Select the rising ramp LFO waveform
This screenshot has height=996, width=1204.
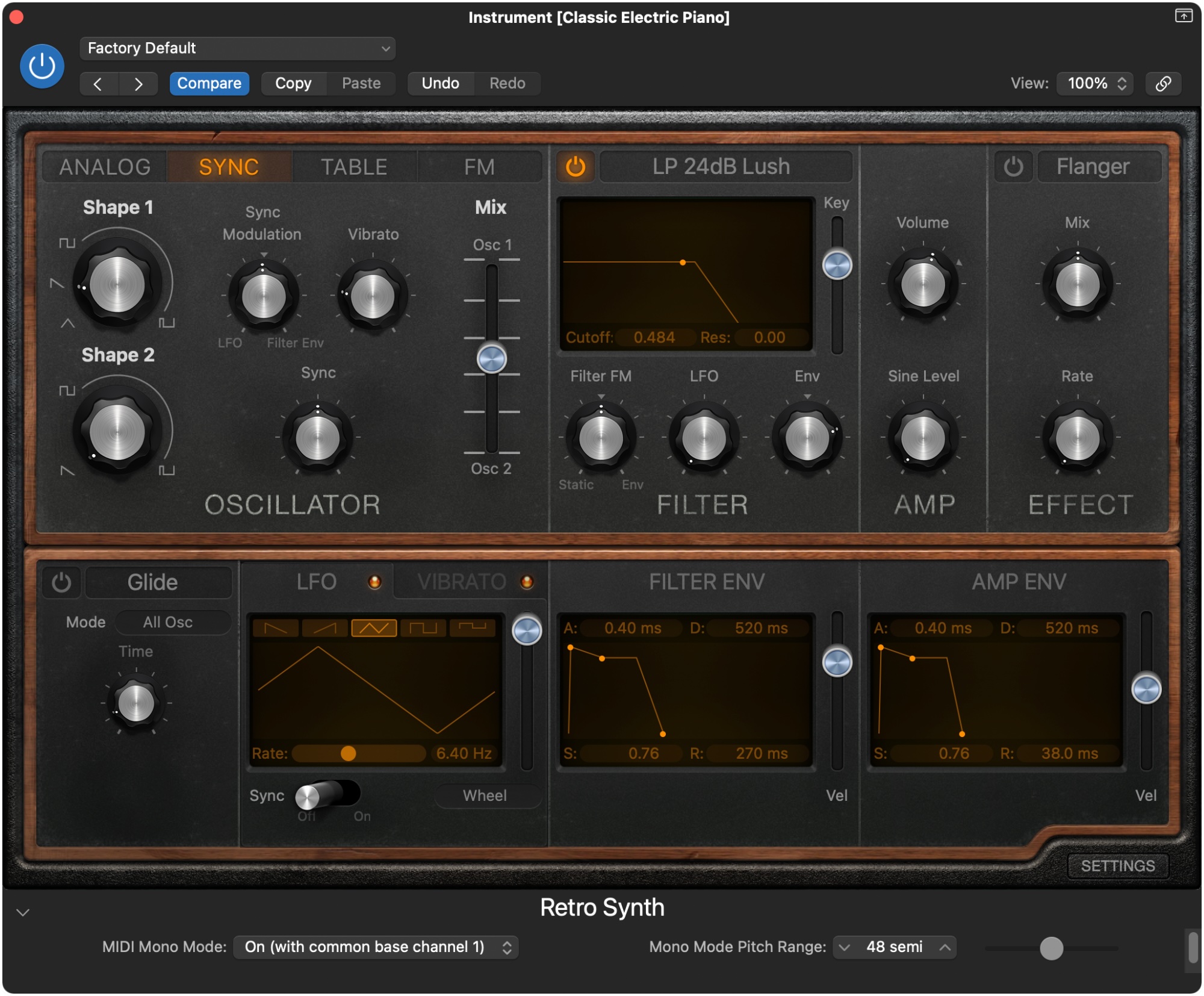(325, 628)
